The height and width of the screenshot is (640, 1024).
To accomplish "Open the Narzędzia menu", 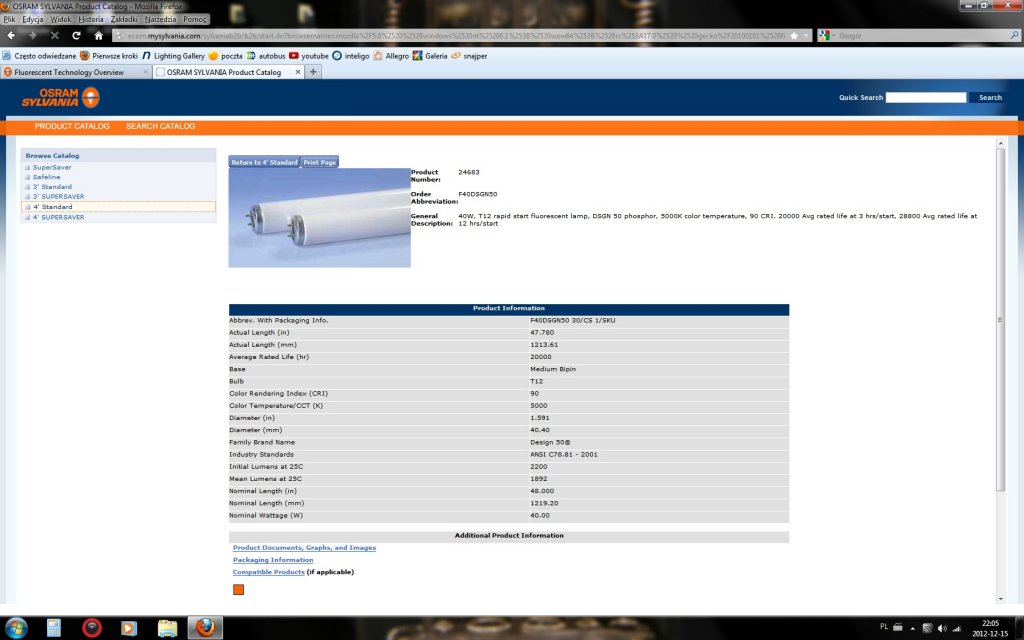I will [x=160, y=20].
